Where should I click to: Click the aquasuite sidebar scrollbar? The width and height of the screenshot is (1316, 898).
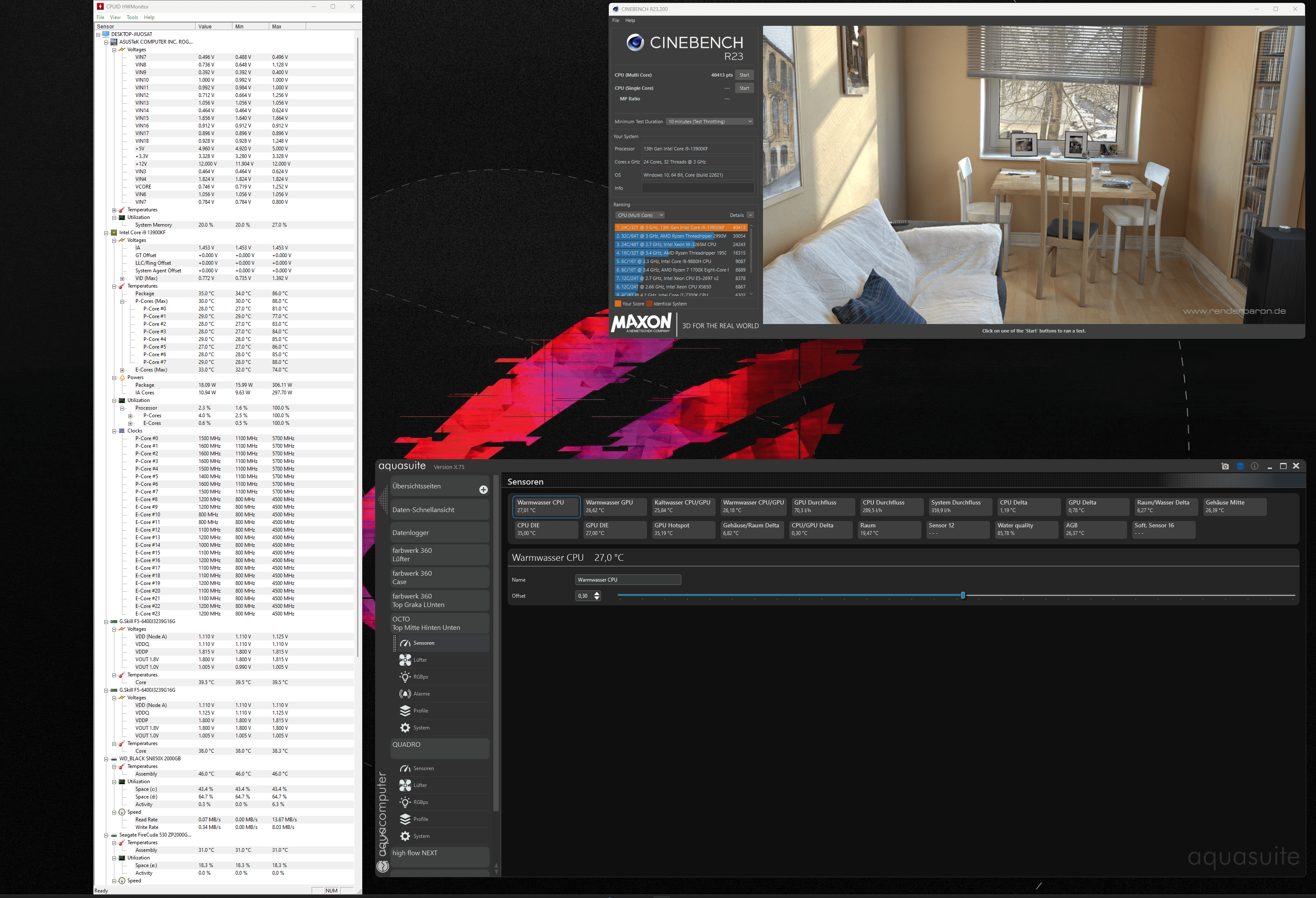[x=496, y=643]
